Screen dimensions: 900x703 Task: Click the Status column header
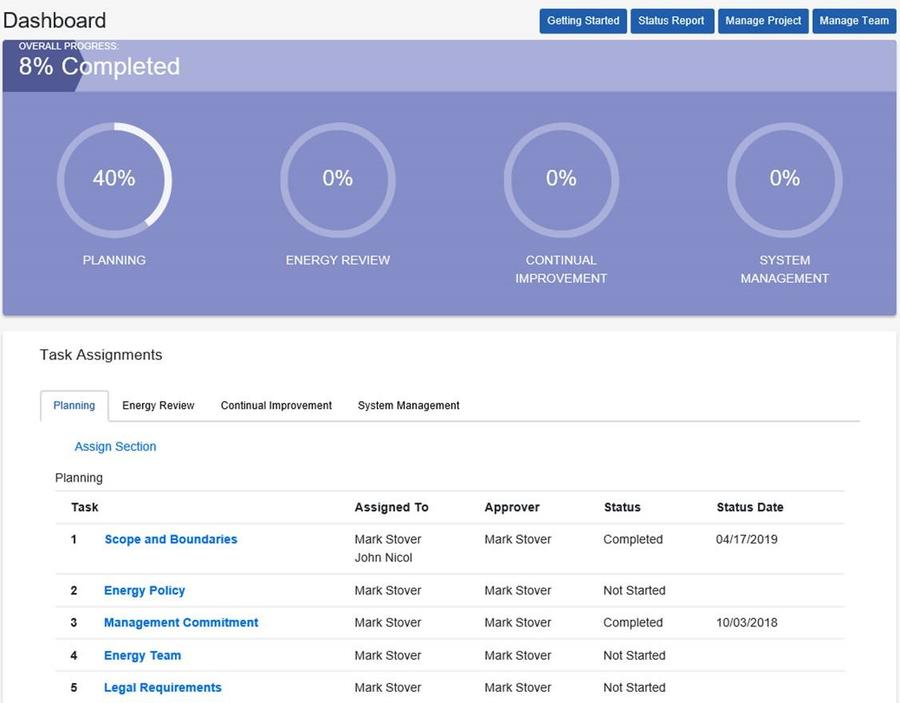coord(622,507)
